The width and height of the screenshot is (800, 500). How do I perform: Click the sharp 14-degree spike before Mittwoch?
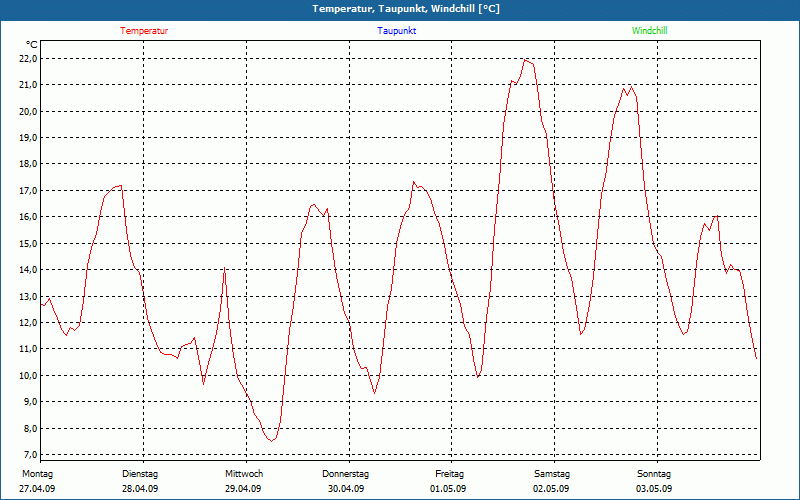[224, 268]
